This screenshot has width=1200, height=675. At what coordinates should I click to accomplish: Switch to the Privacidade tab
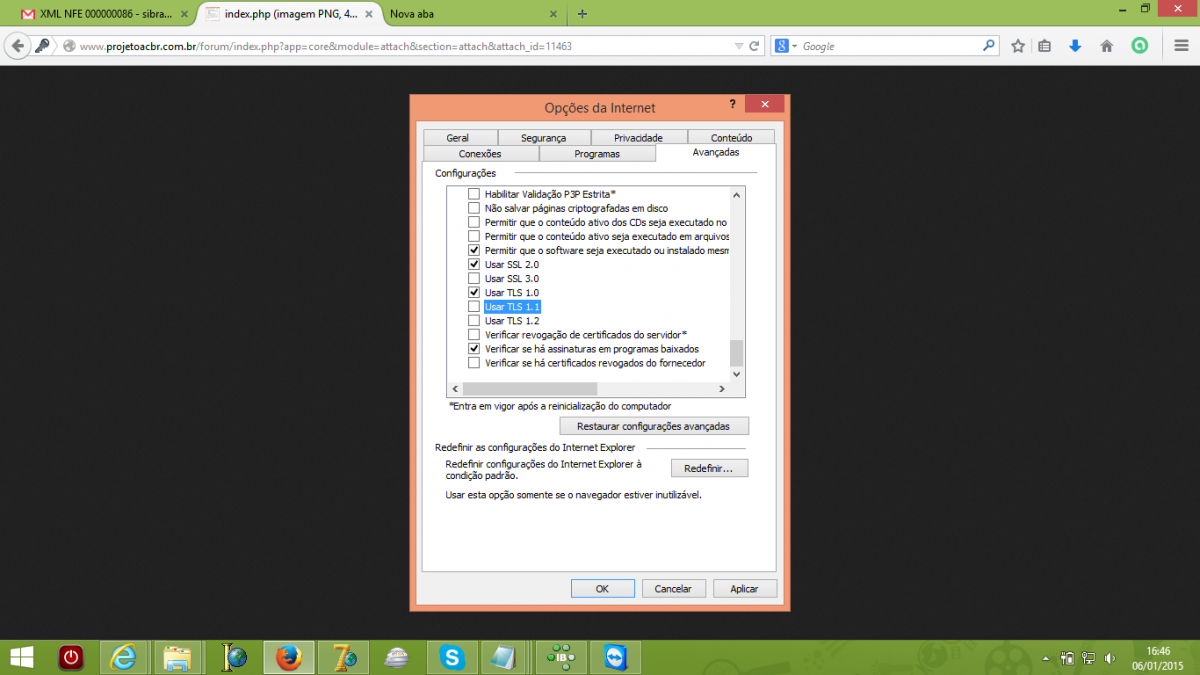pyautogui.click(x=638, y=138)
